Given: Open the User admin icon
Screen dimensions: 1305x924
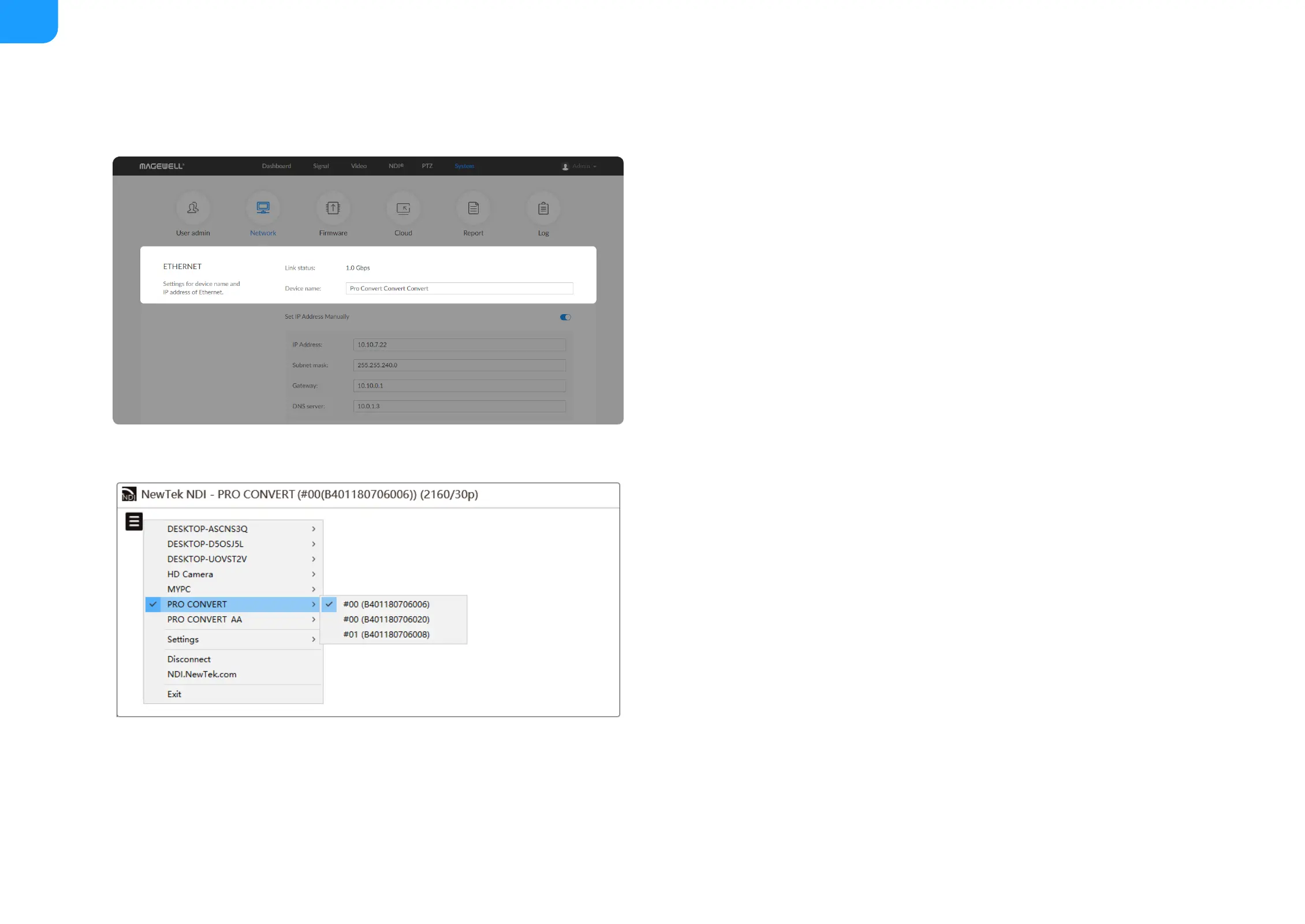Looking at the screenshot, I should coord(193,208).
